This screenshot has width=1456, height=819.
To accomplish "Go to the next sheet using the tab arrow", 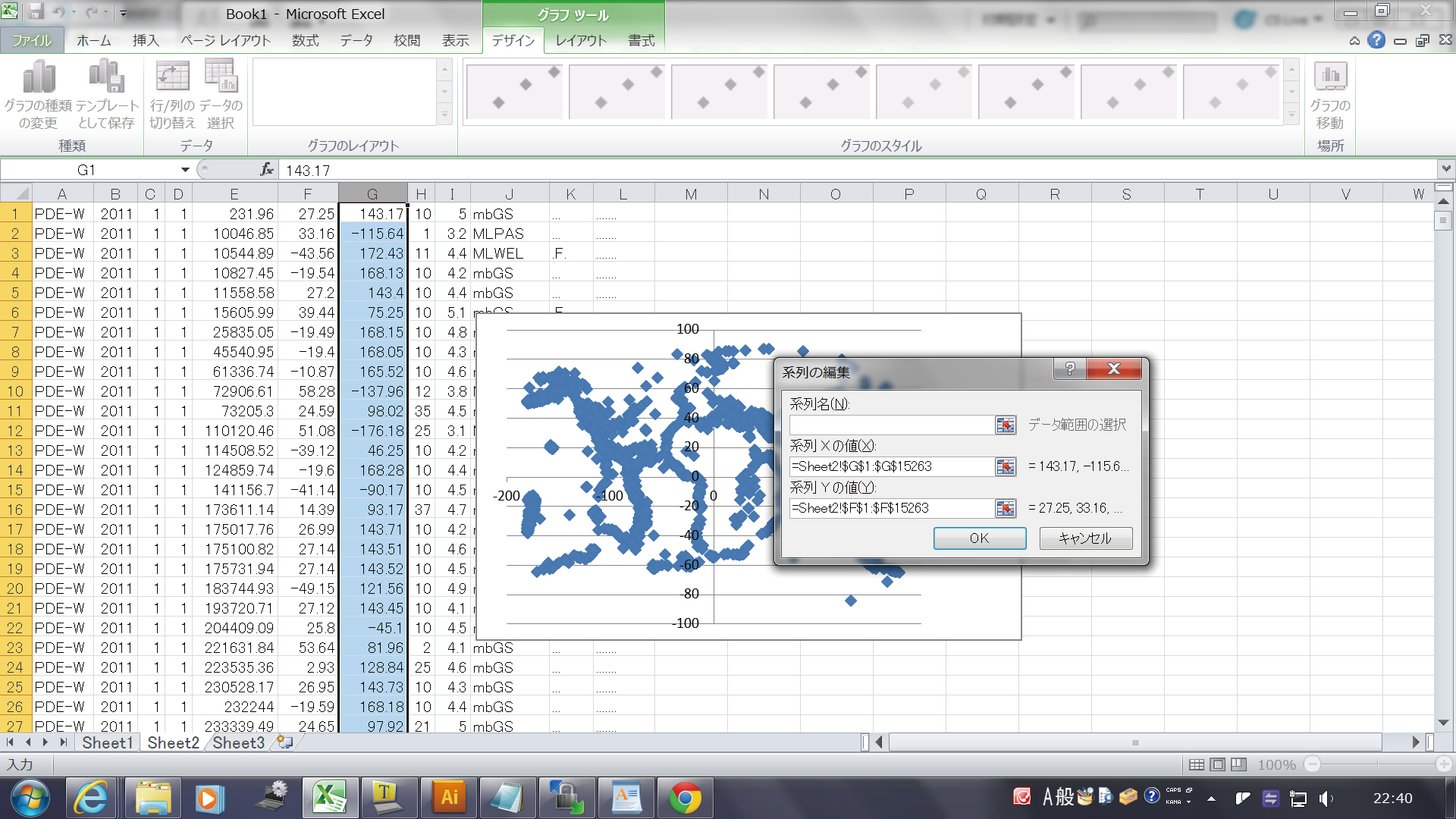I will point(45,742).
